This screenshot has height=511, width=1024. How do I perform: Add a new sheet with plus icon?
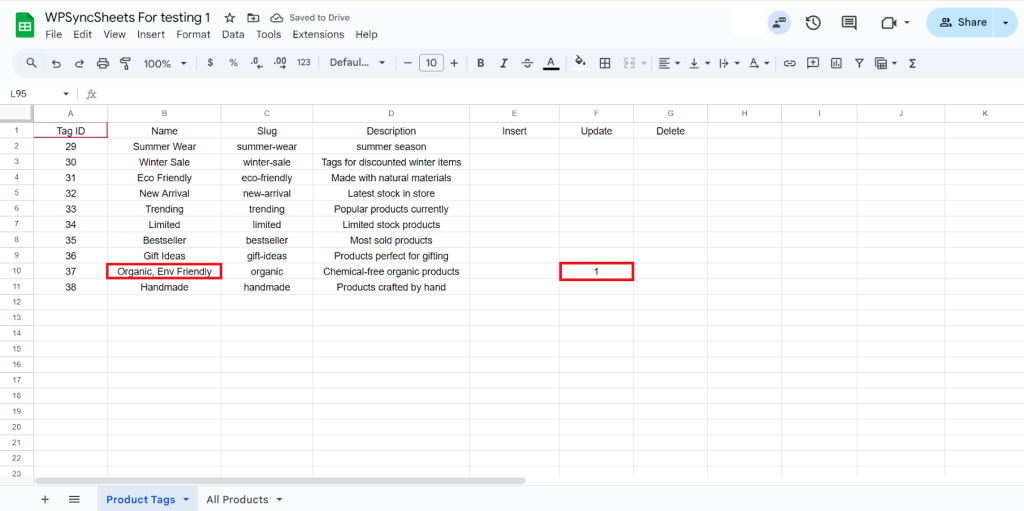(x=45, y=499)
